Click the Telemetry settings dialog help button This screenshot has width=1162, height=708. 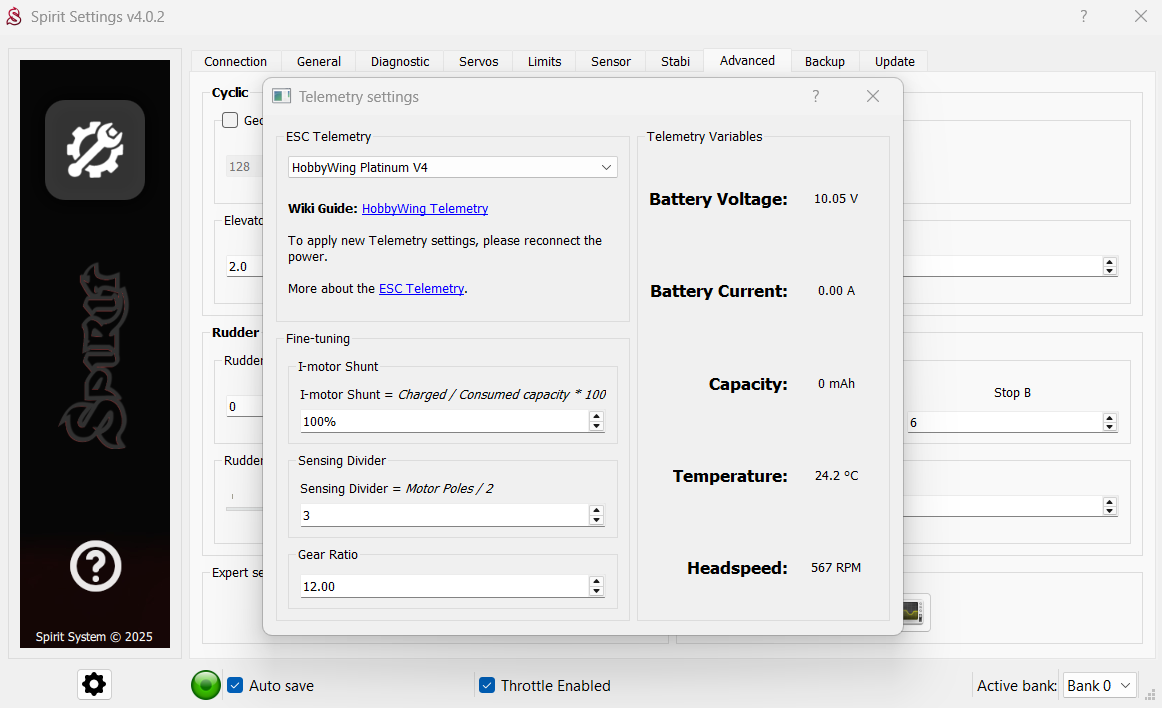pyautogui.click(x=815, y=96)
